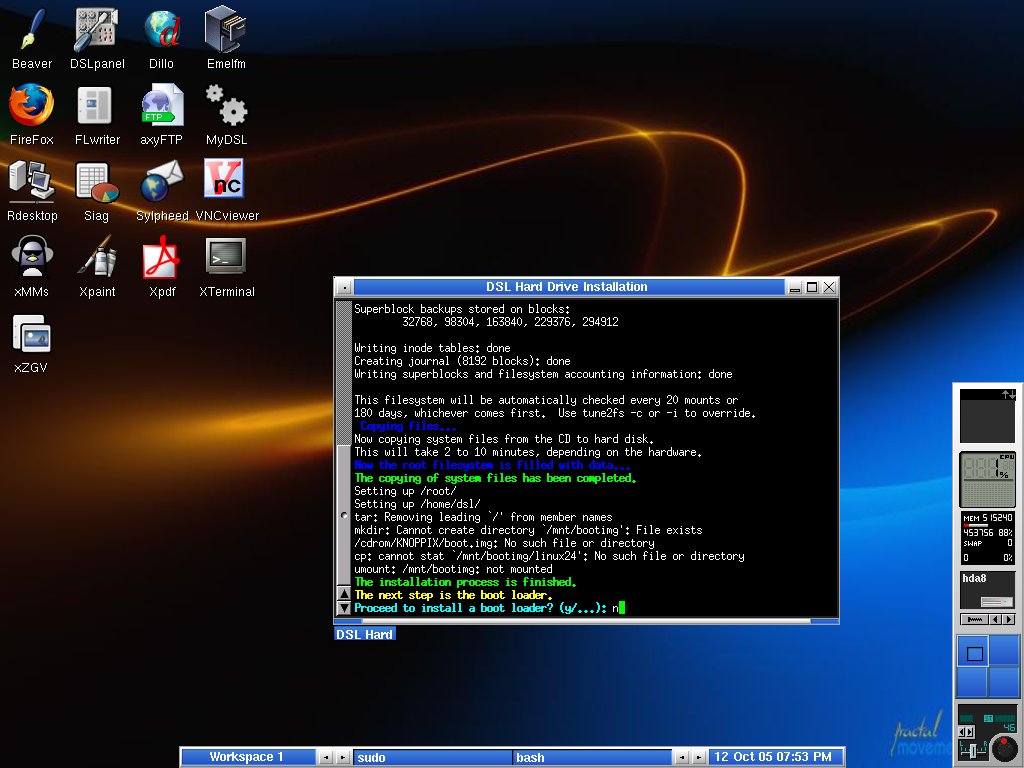
Task: Click the Workspace 1 button in taskbar
Action: (x=248, y=757)
